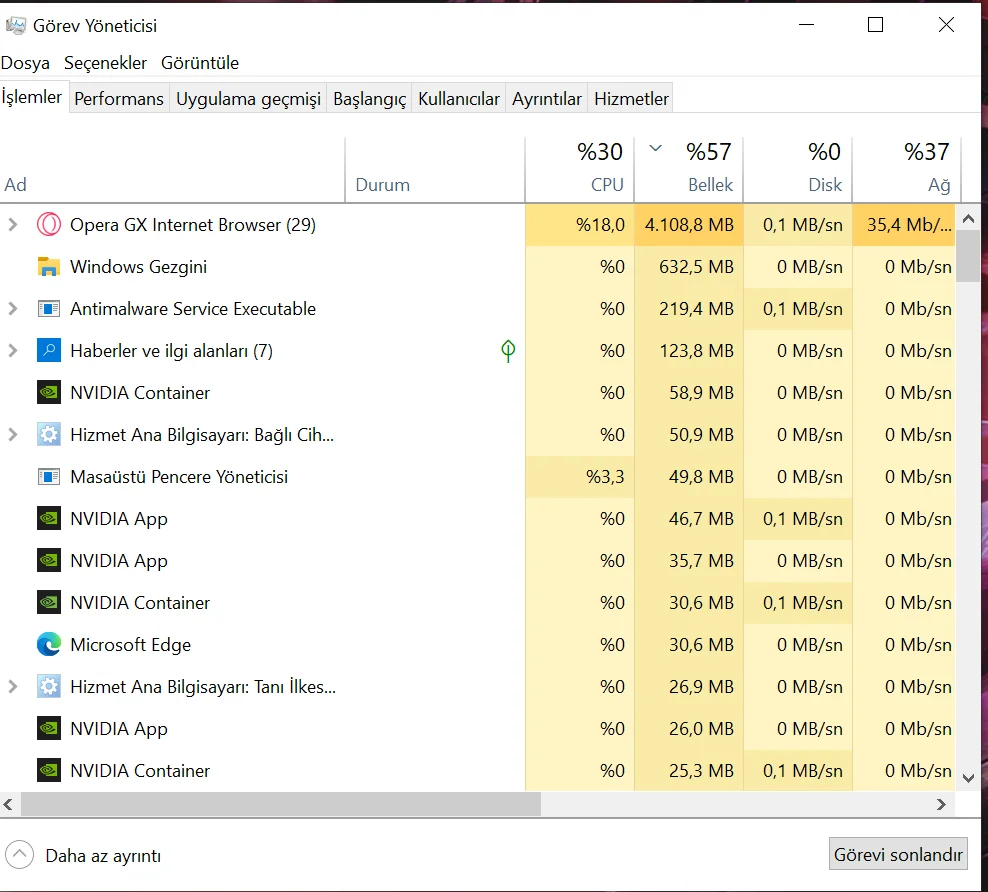Viewport: 988px width, 892px height.
Task: Click the Hizmet Ana Bilgisayarı: Tanı gear icon
Action: coord(48,687)
